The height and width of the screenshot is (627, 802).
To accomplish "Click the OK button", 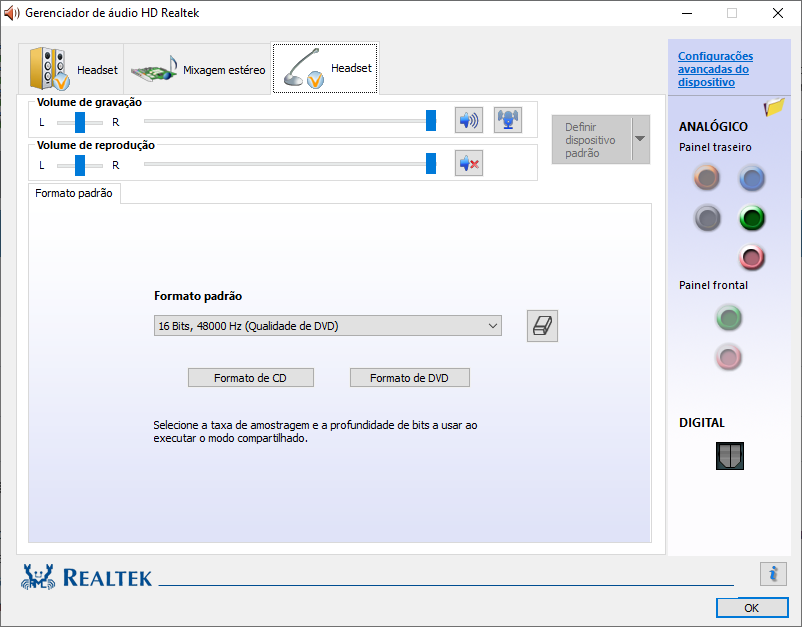I will [752, 608].
